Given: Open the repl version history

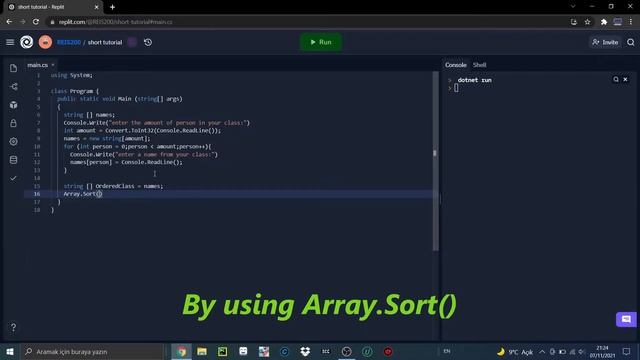Looking at the screenshot, I should pyautogui.click(x=148, y=42).
